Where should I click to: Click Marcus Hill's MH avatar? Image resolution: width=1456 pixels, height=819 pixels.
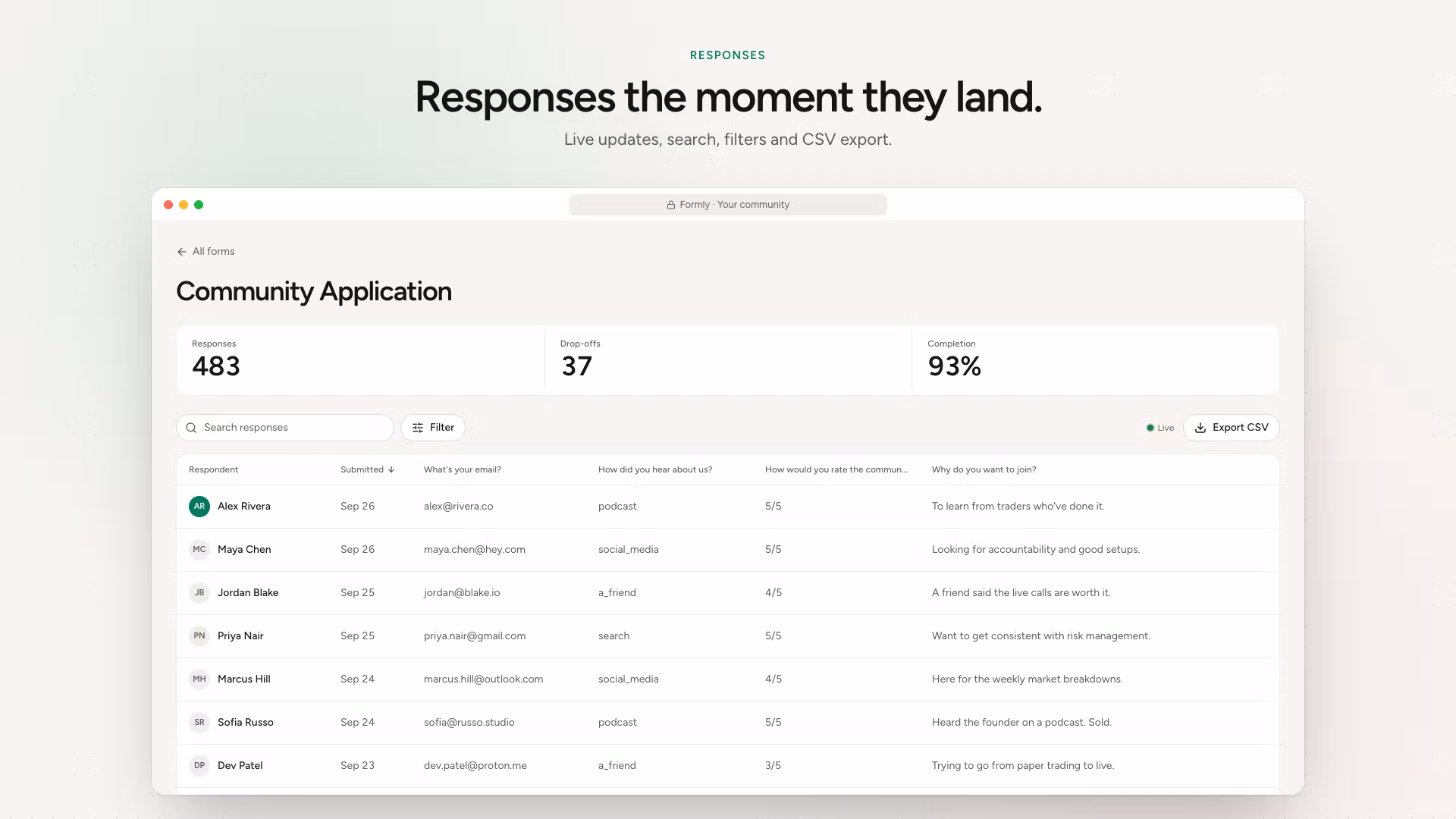pos(199,679)
